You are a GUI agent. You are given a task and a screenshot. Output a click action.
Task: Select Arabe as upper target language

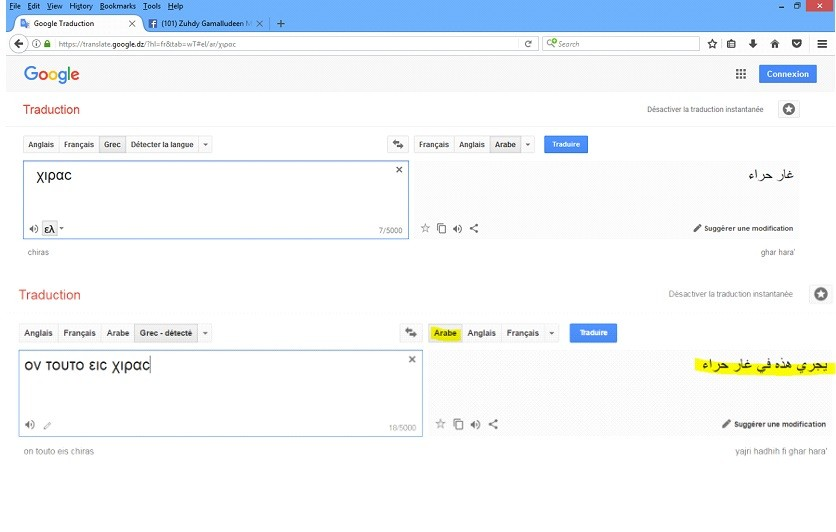[x=505, y=144]
